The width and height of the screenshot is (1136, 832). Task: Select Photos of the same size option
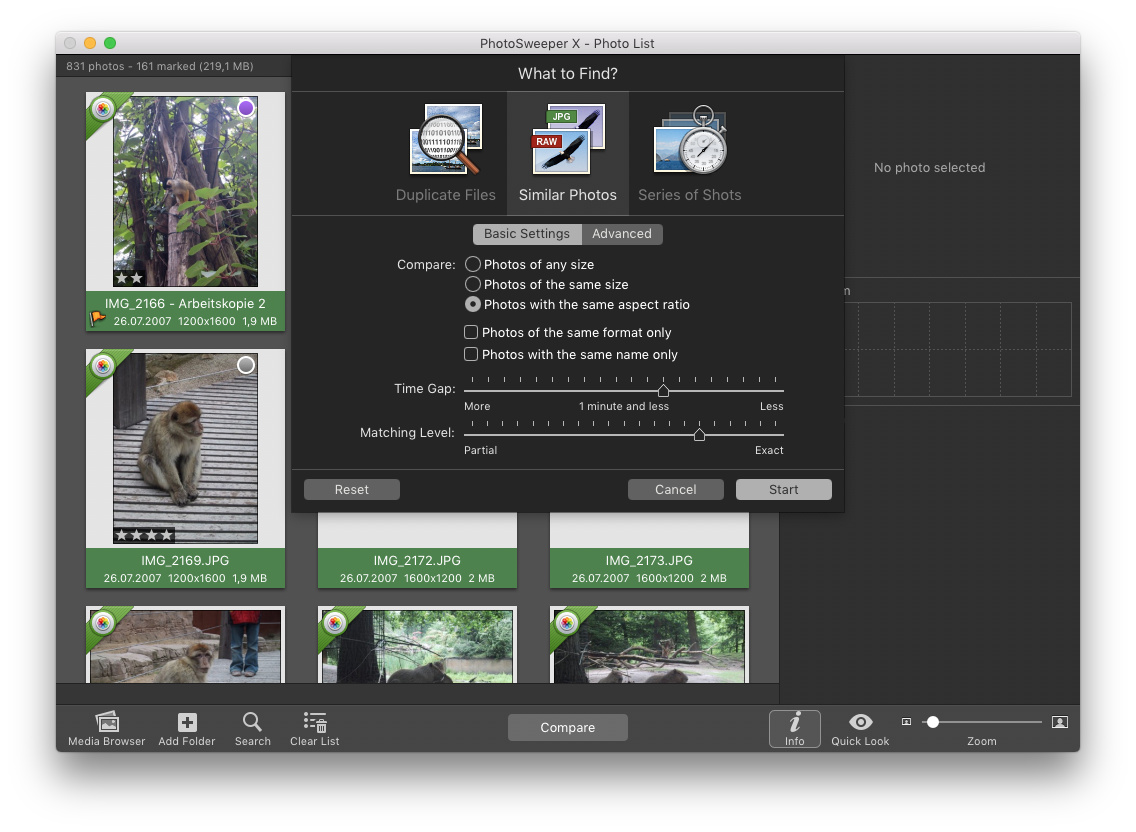coord(473,284)
